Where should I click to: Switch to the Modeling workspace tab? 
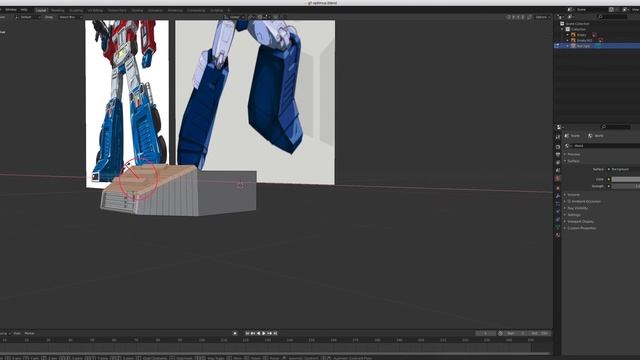pos(58,10)
